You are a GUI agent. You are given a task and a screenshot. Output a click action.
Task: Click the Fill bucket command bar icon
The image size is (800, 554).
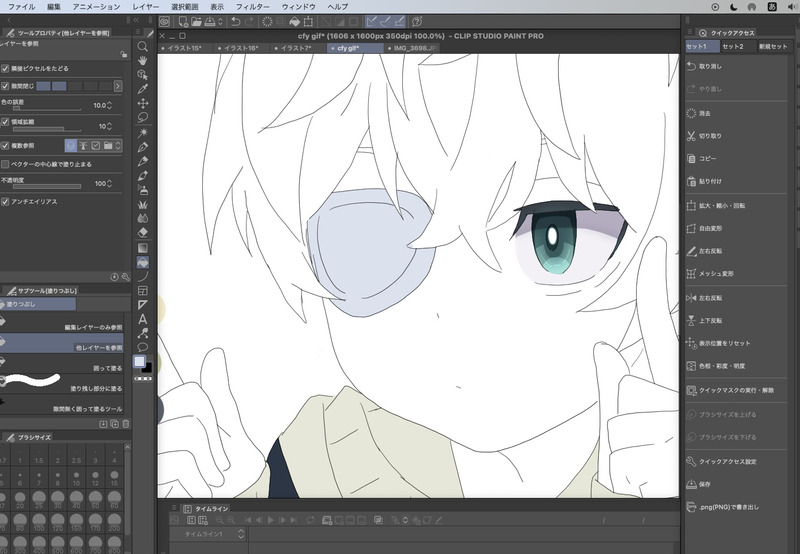pyautogui.click(x=294, y=21)
